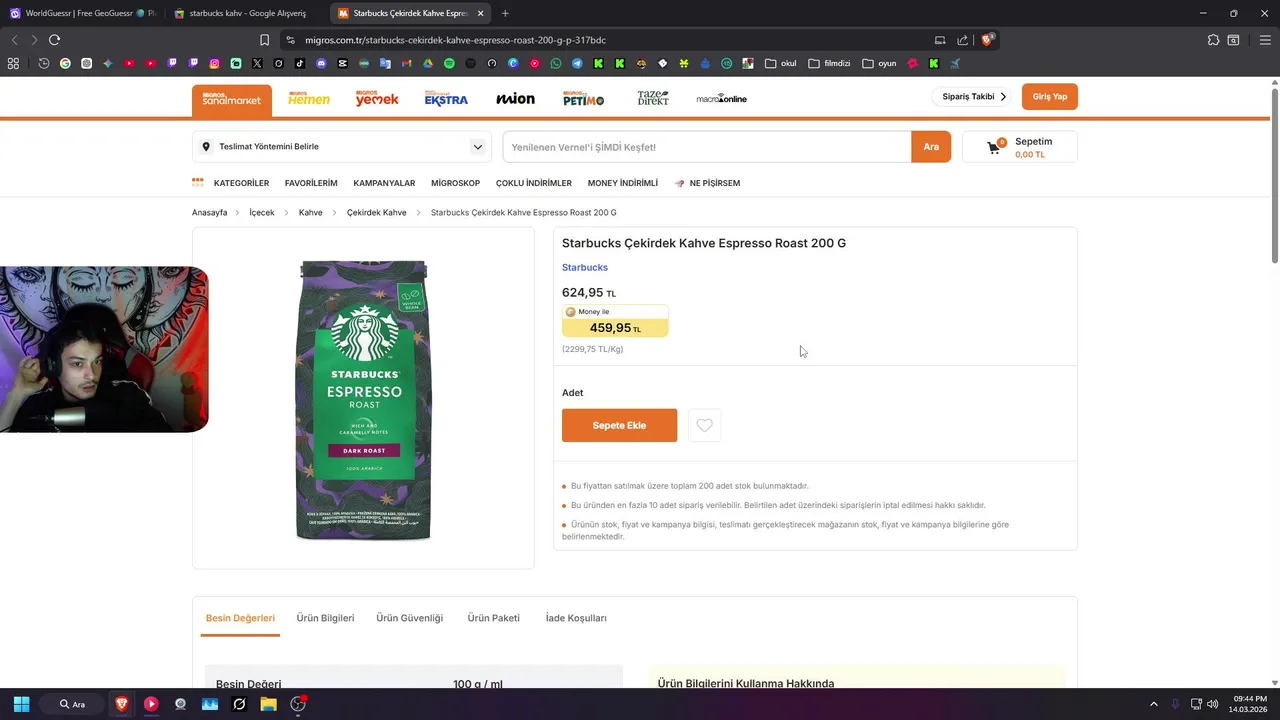Image resolution: width=1280 pixels, height=720 pixels.
Task: Click the Brave browser taskbar icon
Action: (122, 704)
